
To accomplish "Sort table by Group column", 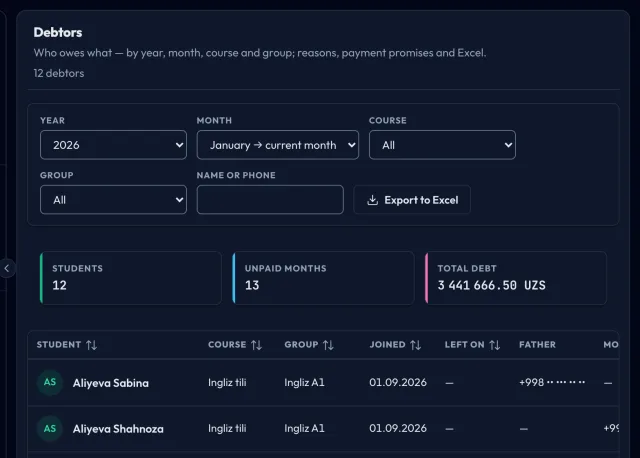I will tap(309, 345).
